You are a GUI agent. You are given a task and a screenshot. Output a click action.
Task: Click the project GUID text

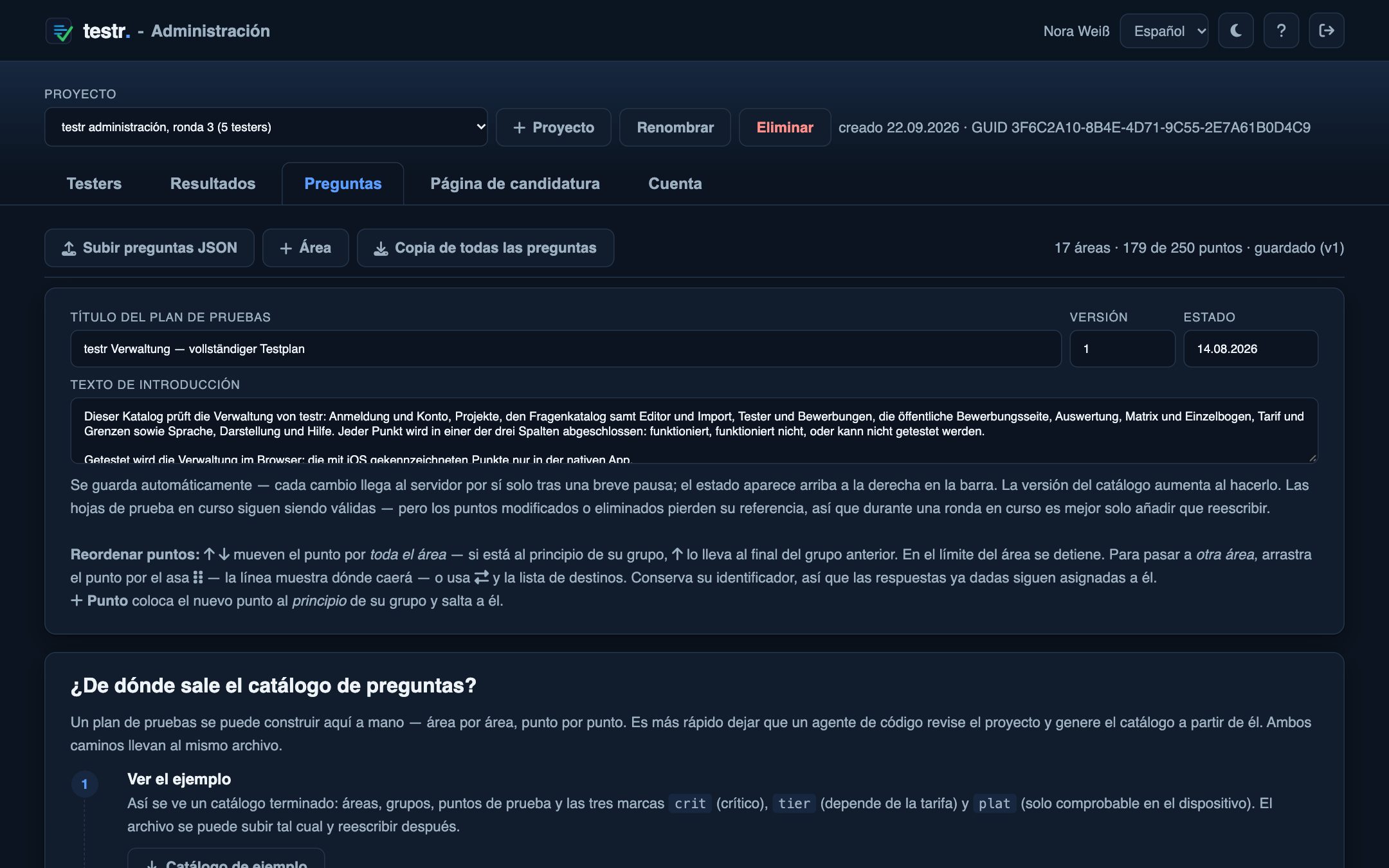click(1141, 127)
